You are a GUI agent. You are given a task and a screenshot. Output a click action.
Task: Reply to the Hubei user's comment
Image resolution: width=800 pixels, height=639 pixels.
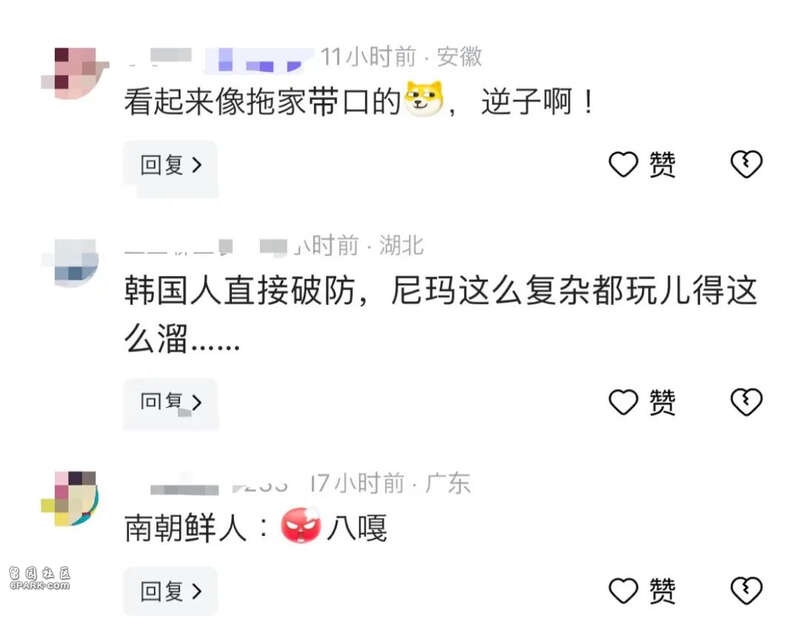pyautogui.click(x=170, y=403)
